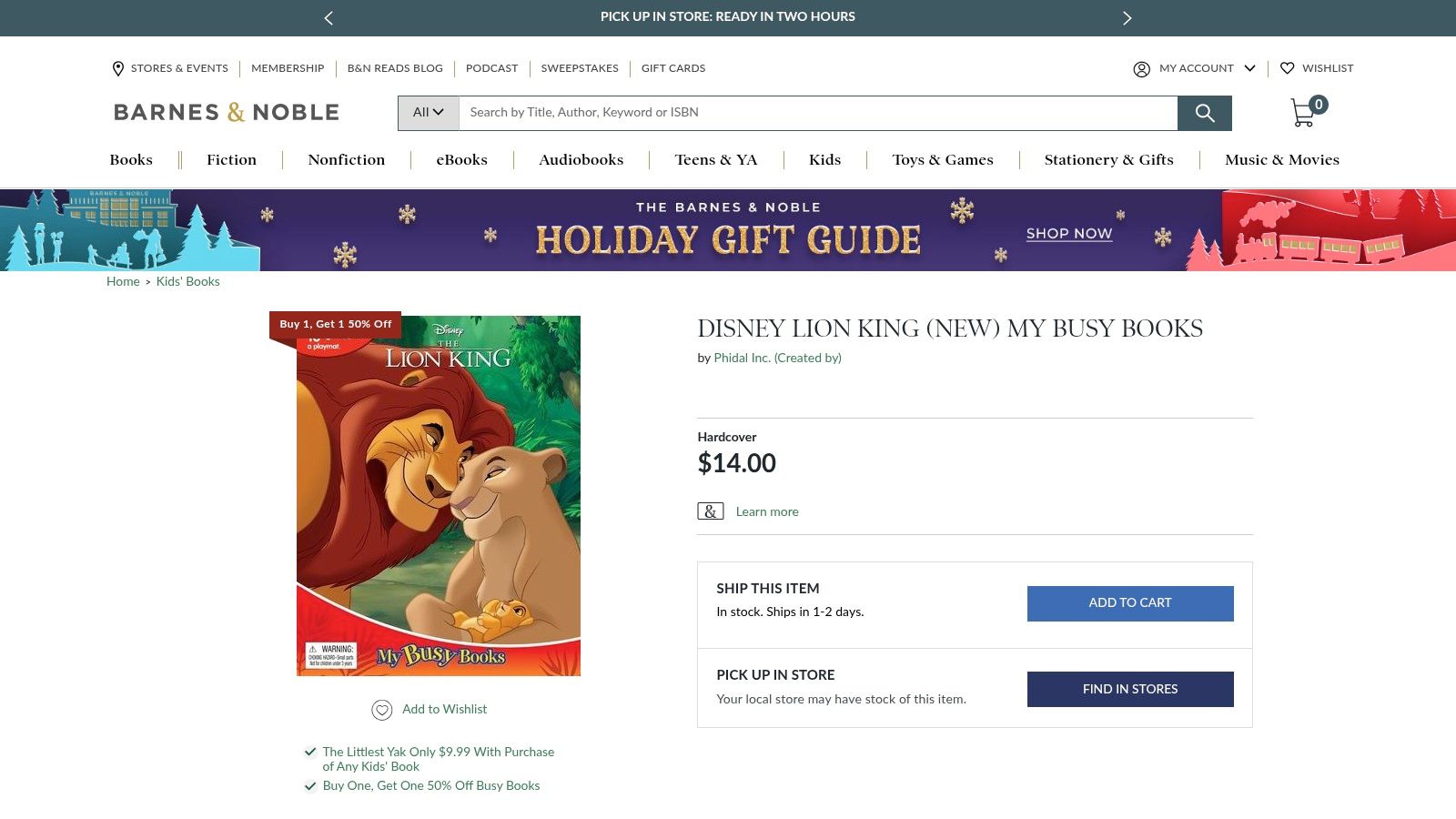Open the Wishlist heart icon in the header

[x=1288, y=68]
